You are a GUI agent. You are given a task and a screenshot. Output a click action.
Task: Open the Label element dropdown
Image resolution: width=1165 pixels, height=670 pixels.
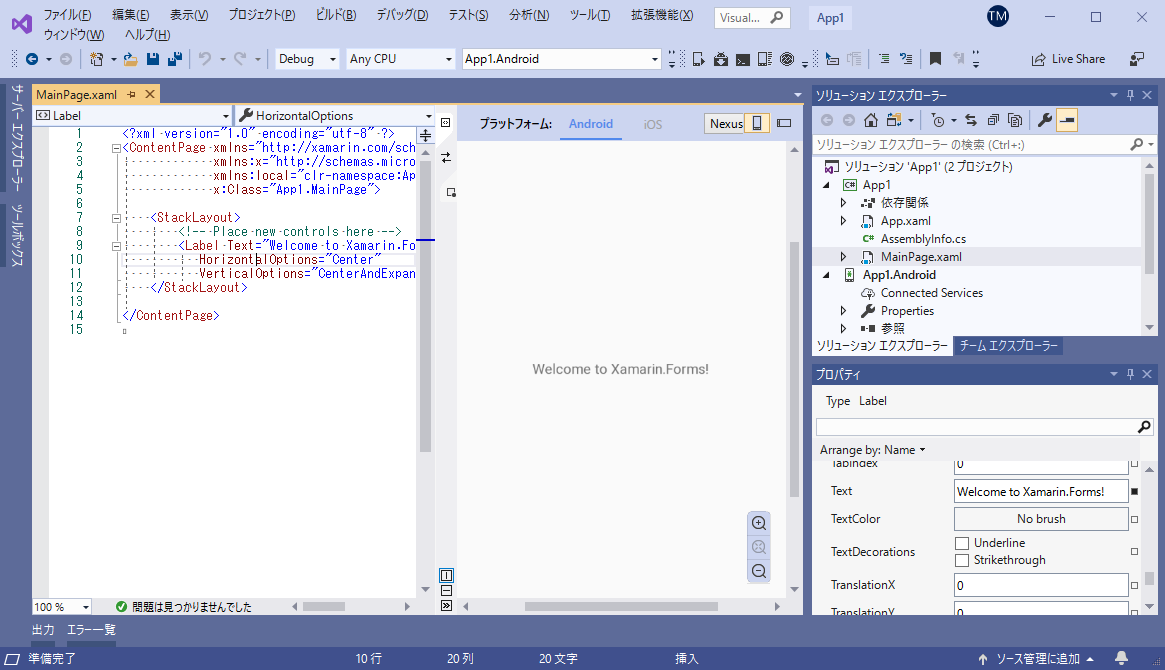click(132, 116)
